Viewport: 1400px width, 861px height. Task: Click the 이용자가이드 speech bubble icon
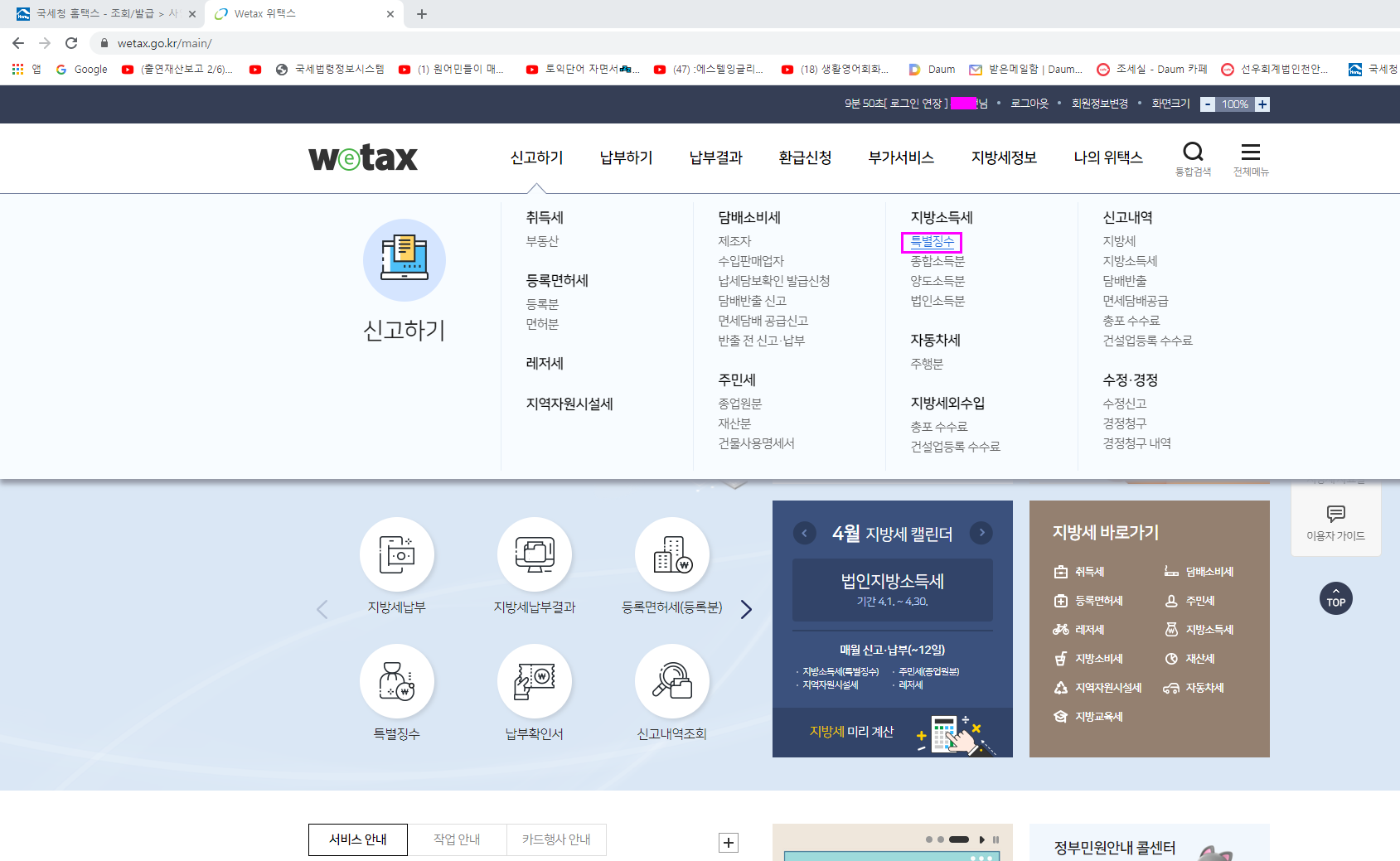[1335, 514]
